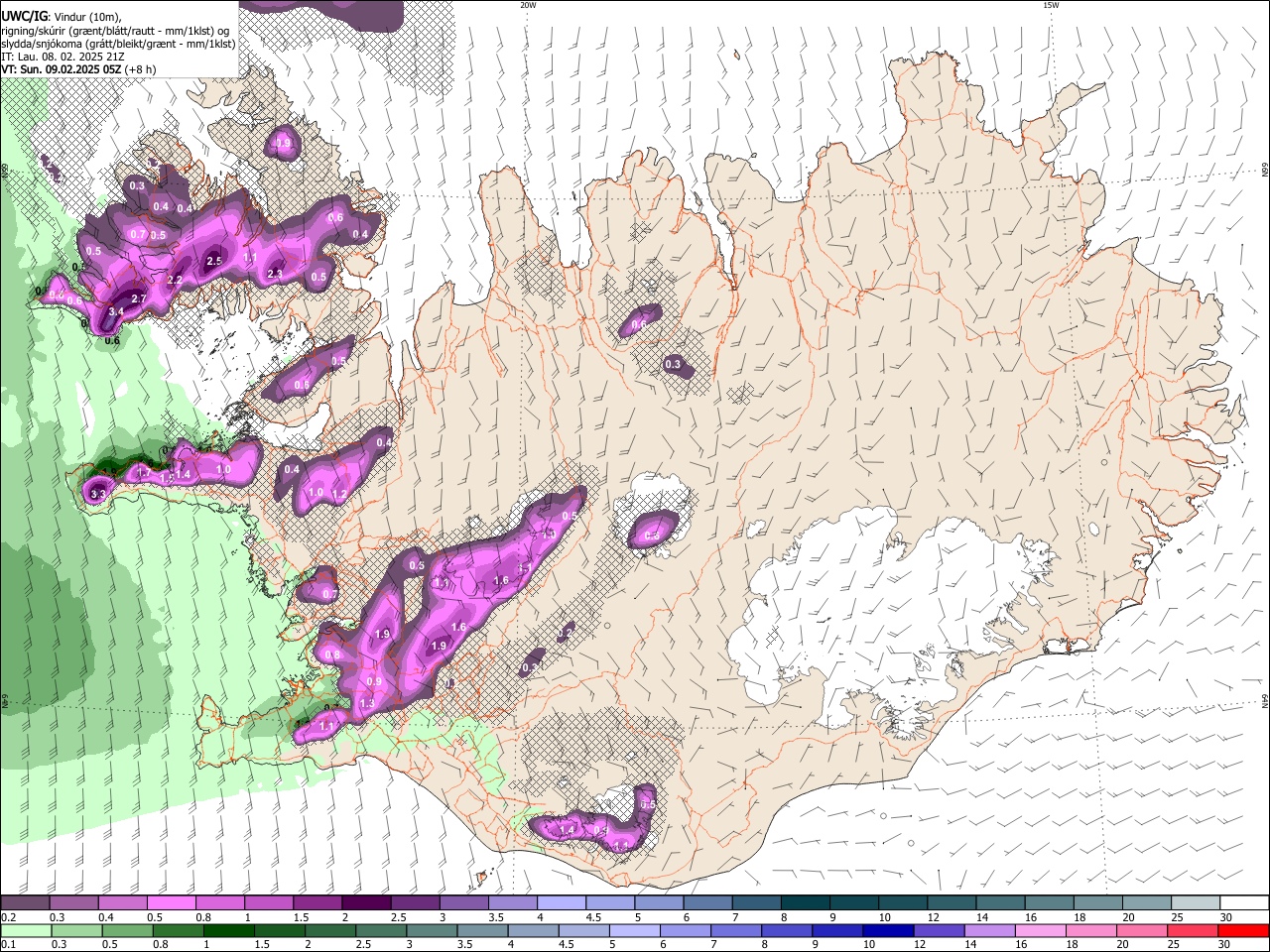Click the pale grey 25–30 upper legend swatch
The width and height of the screenshot is (1270, 952).
coord(1195,903)
